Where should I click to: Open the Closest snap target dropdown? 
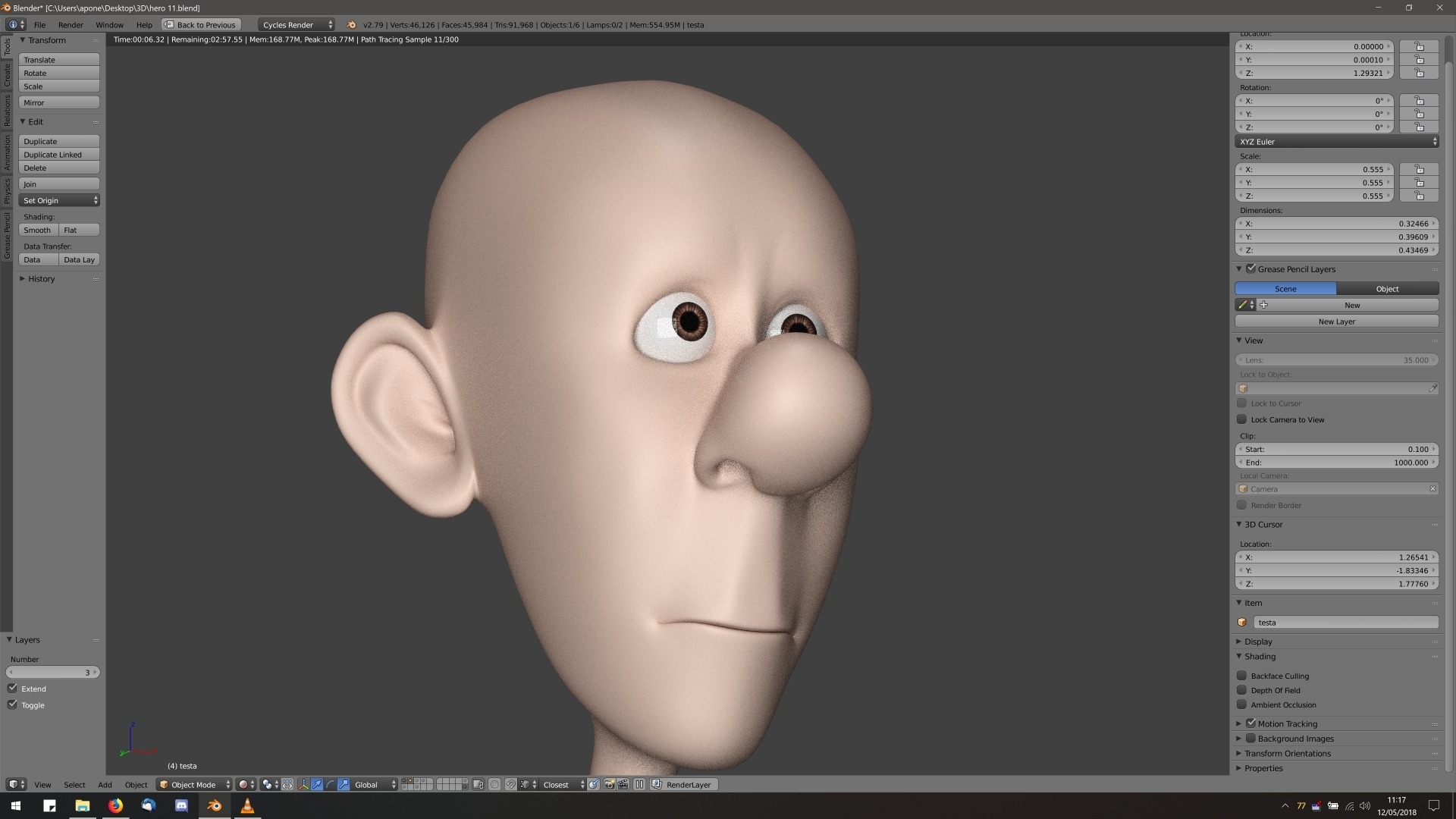563,785
